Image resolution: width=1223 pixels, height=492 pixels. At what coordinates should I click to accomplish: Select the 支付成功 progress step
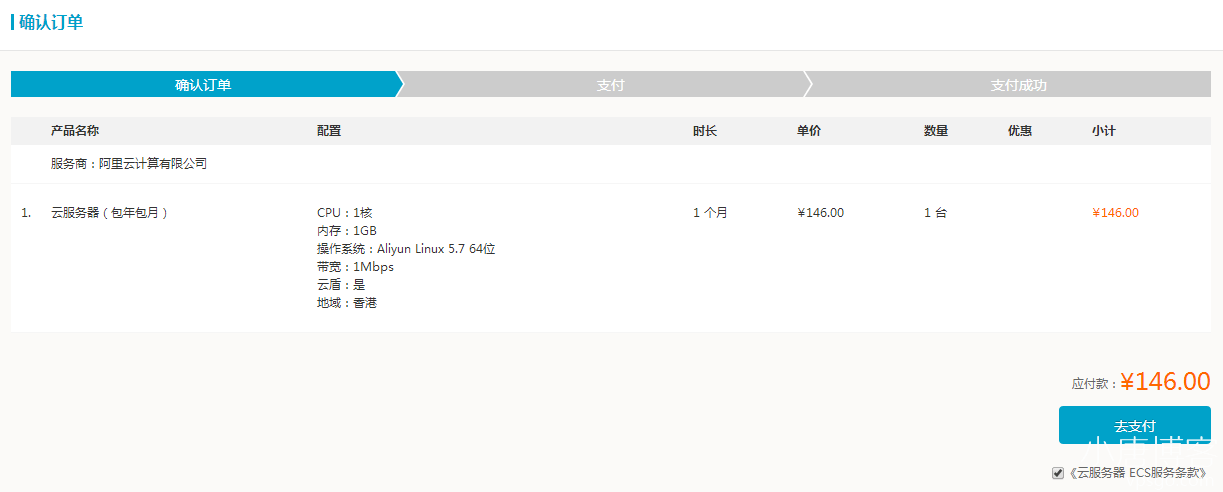tap(1018, 85)
